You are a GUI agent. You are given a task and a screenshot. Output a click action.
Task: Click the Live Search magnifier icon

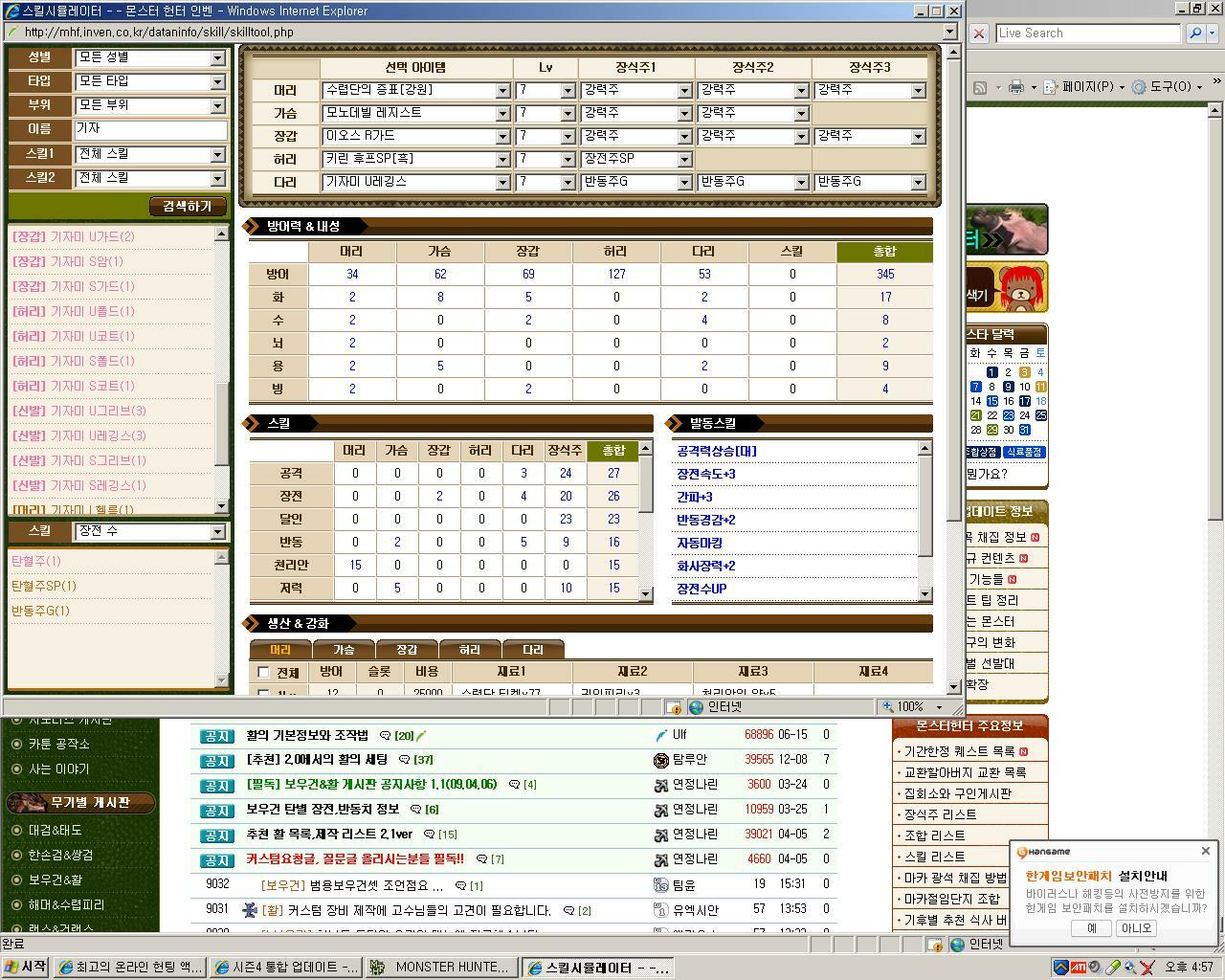[1194, 33]
